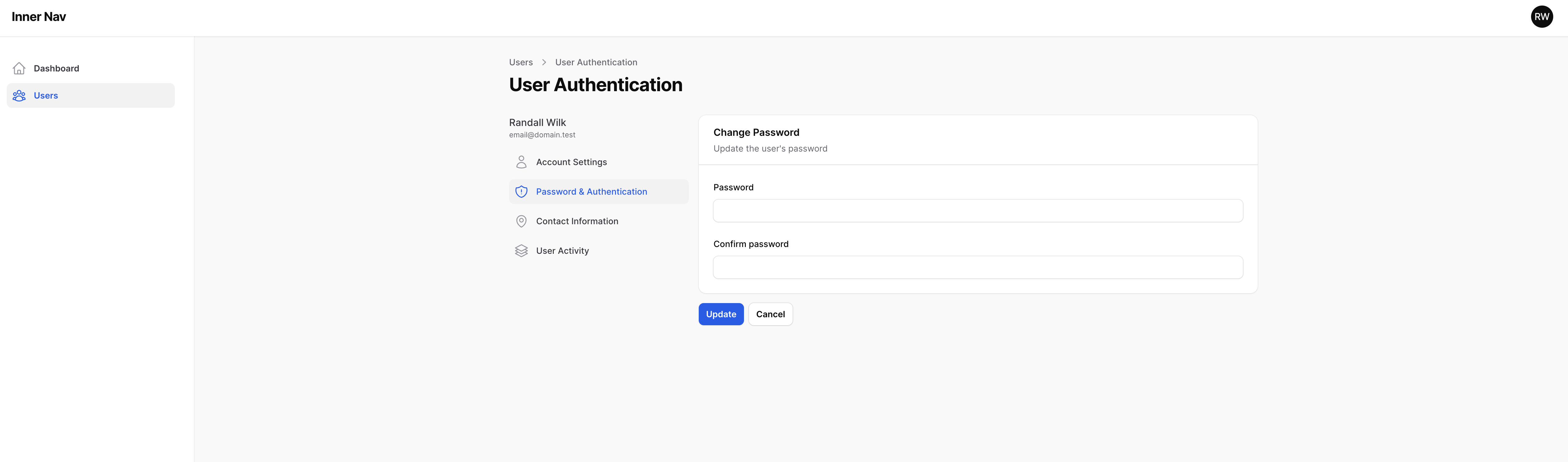Follow the Users breadcrumb link

(x=521, y=62)
